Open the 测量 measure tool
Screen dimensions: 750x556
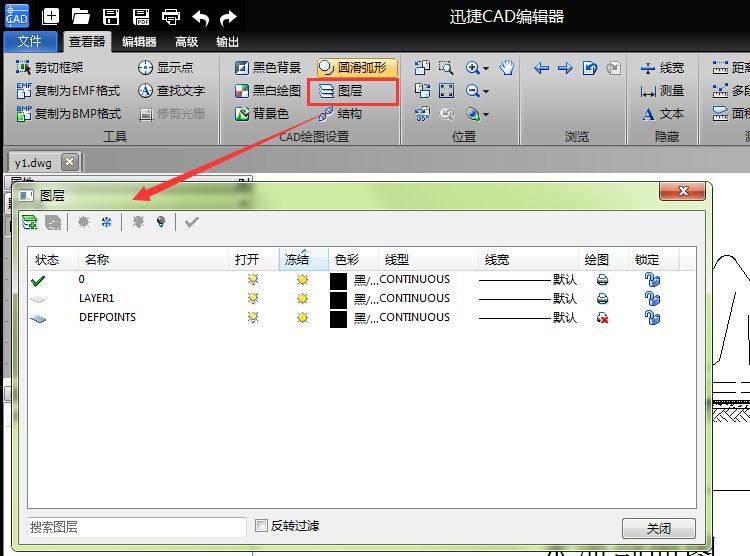[x=663, y=91]
